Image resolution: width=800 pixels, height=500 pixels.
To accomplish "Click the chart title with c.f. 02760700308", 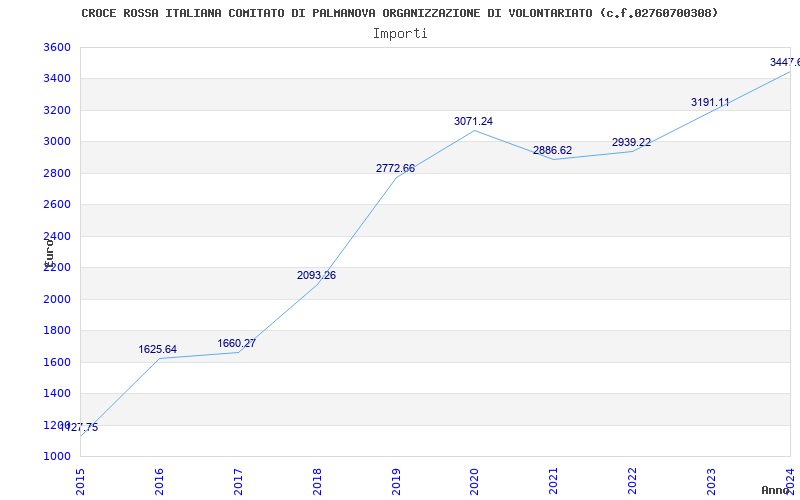I will 399,13.
